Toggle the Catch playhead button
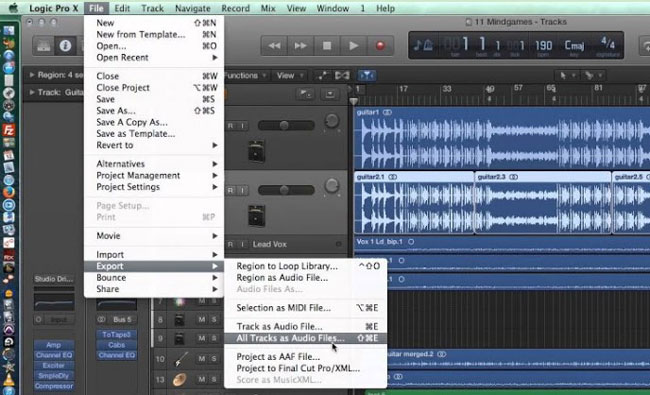Viewport: 650px width, 395px height. pyautogui.click(x=366, y=75)
